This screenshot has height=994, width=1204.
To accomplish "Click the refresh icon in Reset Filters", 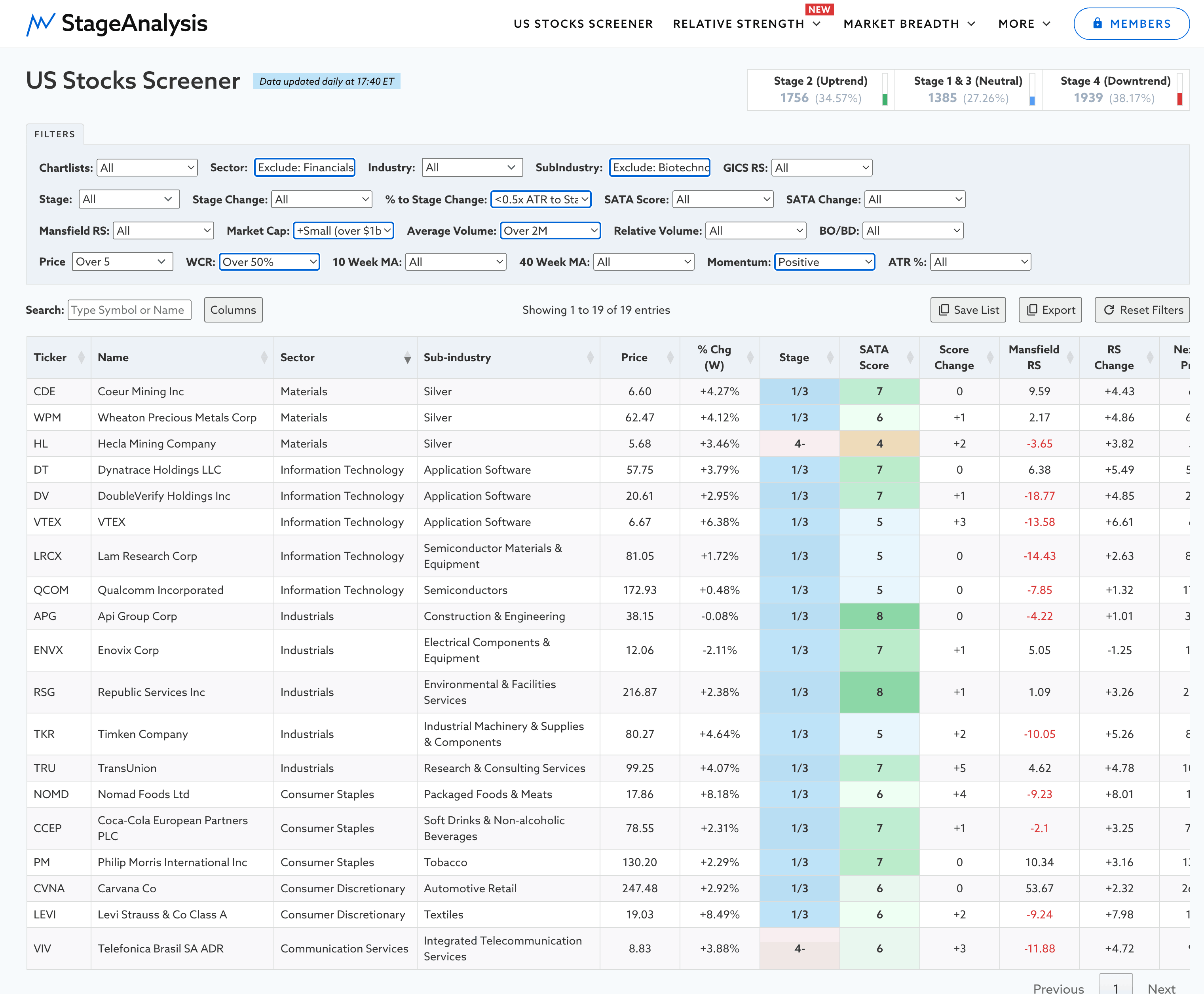I will [x=1109, y=310].
